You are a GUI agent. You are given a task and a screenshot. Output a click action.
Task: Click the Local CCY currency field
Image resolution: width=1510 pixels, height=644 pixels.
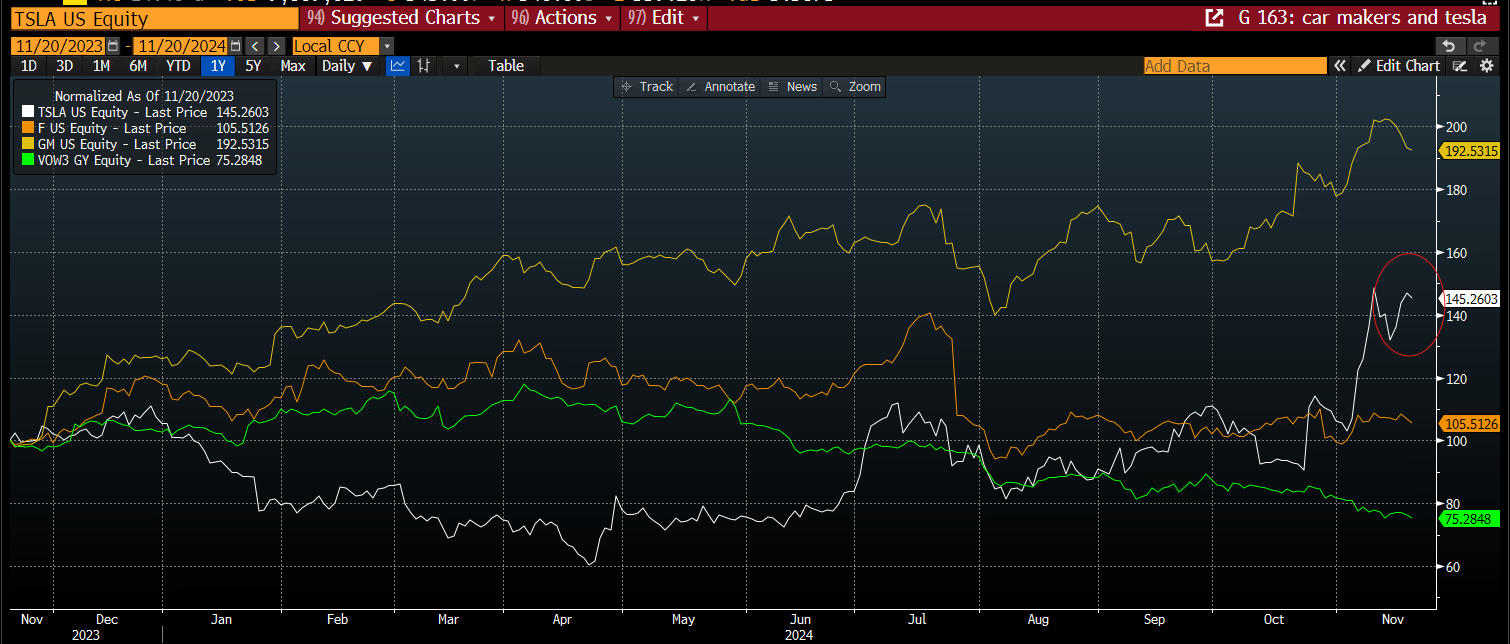(x=336, y=46)
